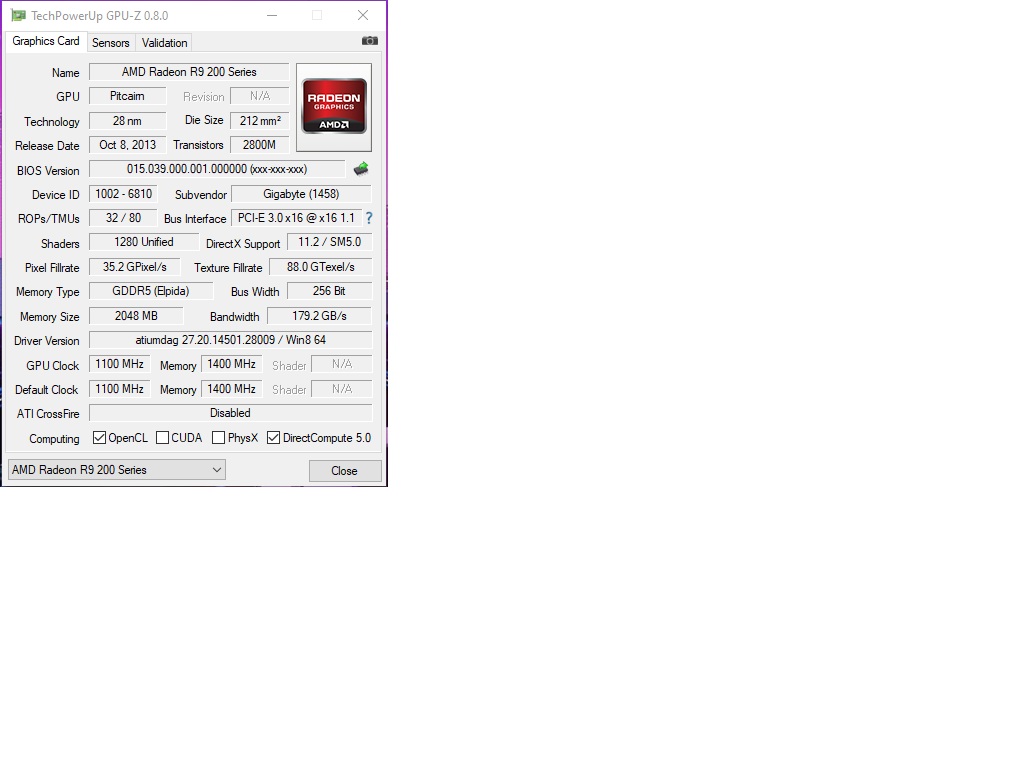Image resolution: width=1024 pixels, height=768 pixels.
Task: Click the Texture Fillrate label
Action: click(x=228, y=268)
